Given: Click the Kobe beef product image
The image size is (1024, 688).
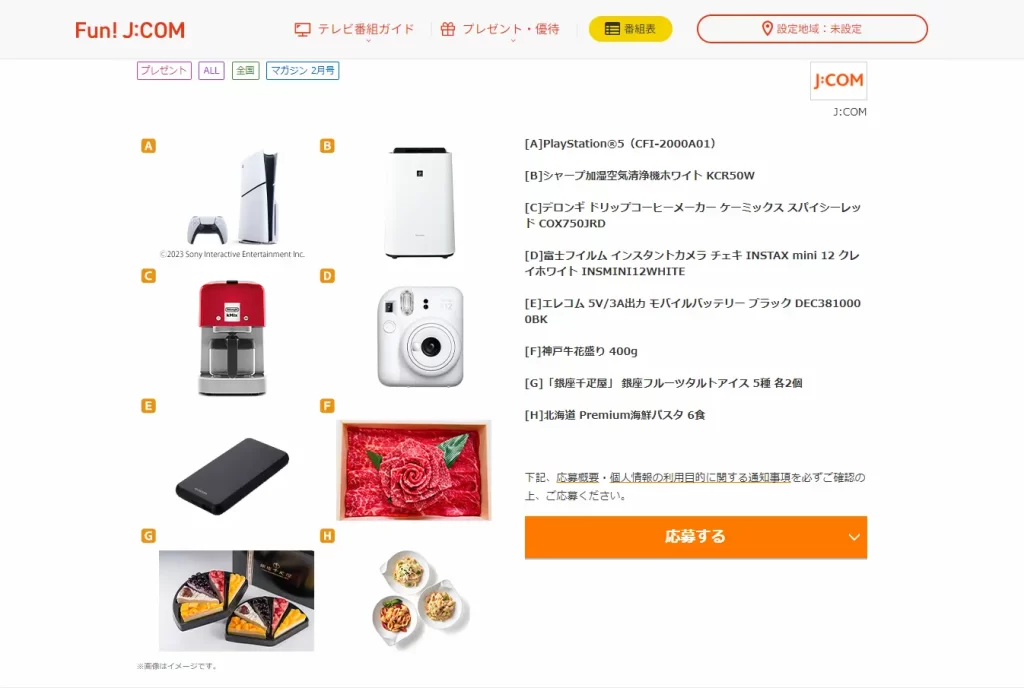Looking at the screenshot, I should tap(413, 470).
